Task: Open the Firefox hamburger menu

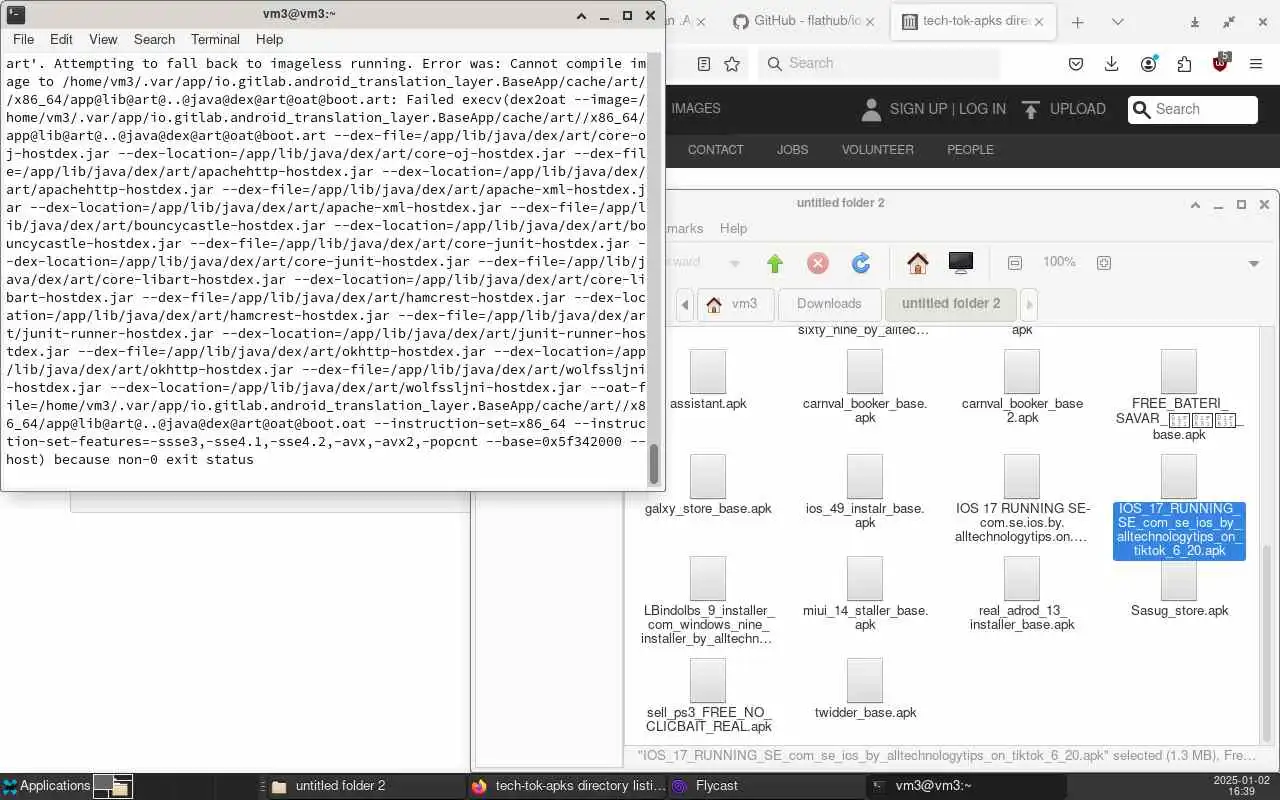Action: (1256, 64)
